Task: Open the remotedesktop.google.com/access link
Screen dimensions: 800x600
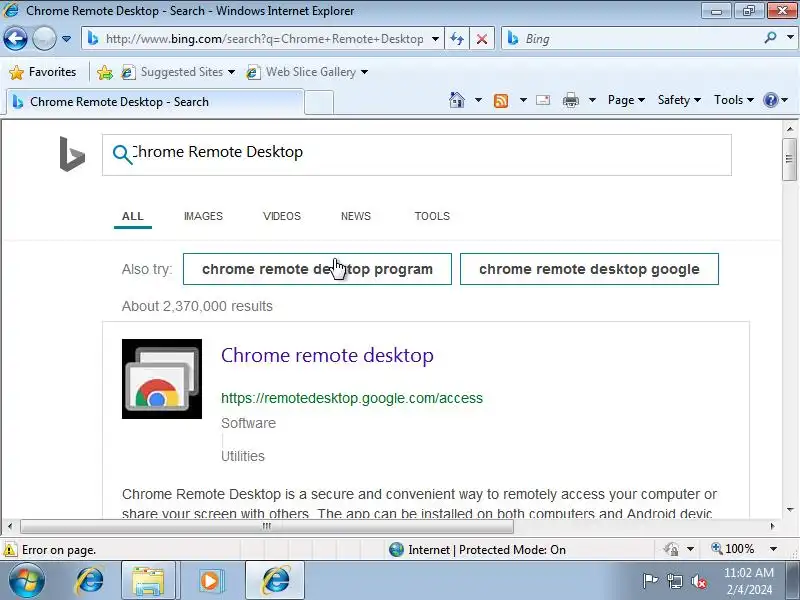Action: point(352,398)
